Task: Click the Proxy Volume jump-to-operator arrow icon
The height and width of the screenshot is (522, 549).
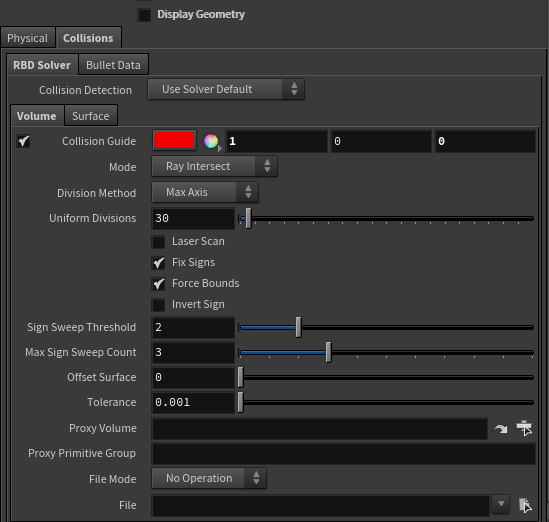Action: point(501,428)
